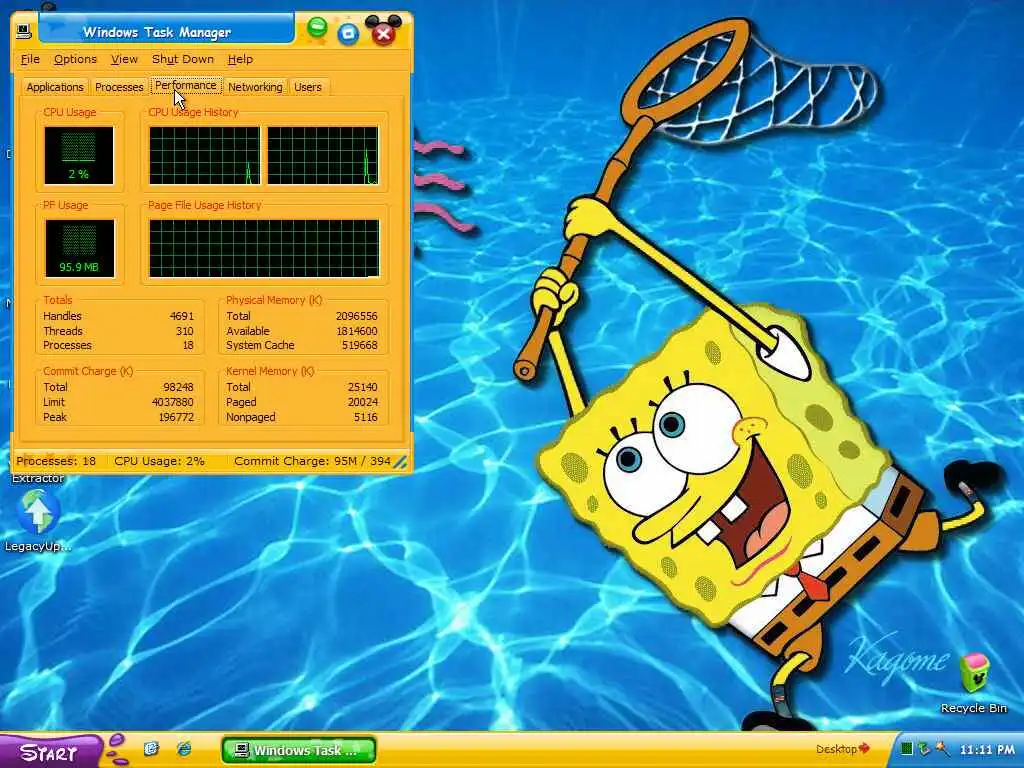Click the Available memory value 1814600

tap(357, 331)
